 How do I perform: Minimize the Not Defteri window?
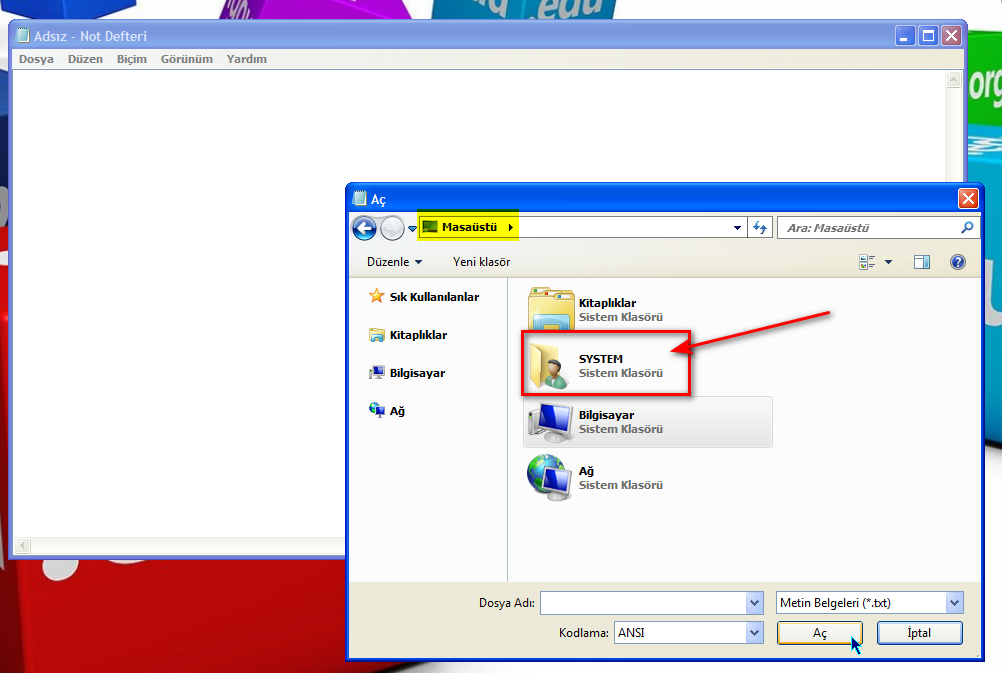click(x=904, y=36)
